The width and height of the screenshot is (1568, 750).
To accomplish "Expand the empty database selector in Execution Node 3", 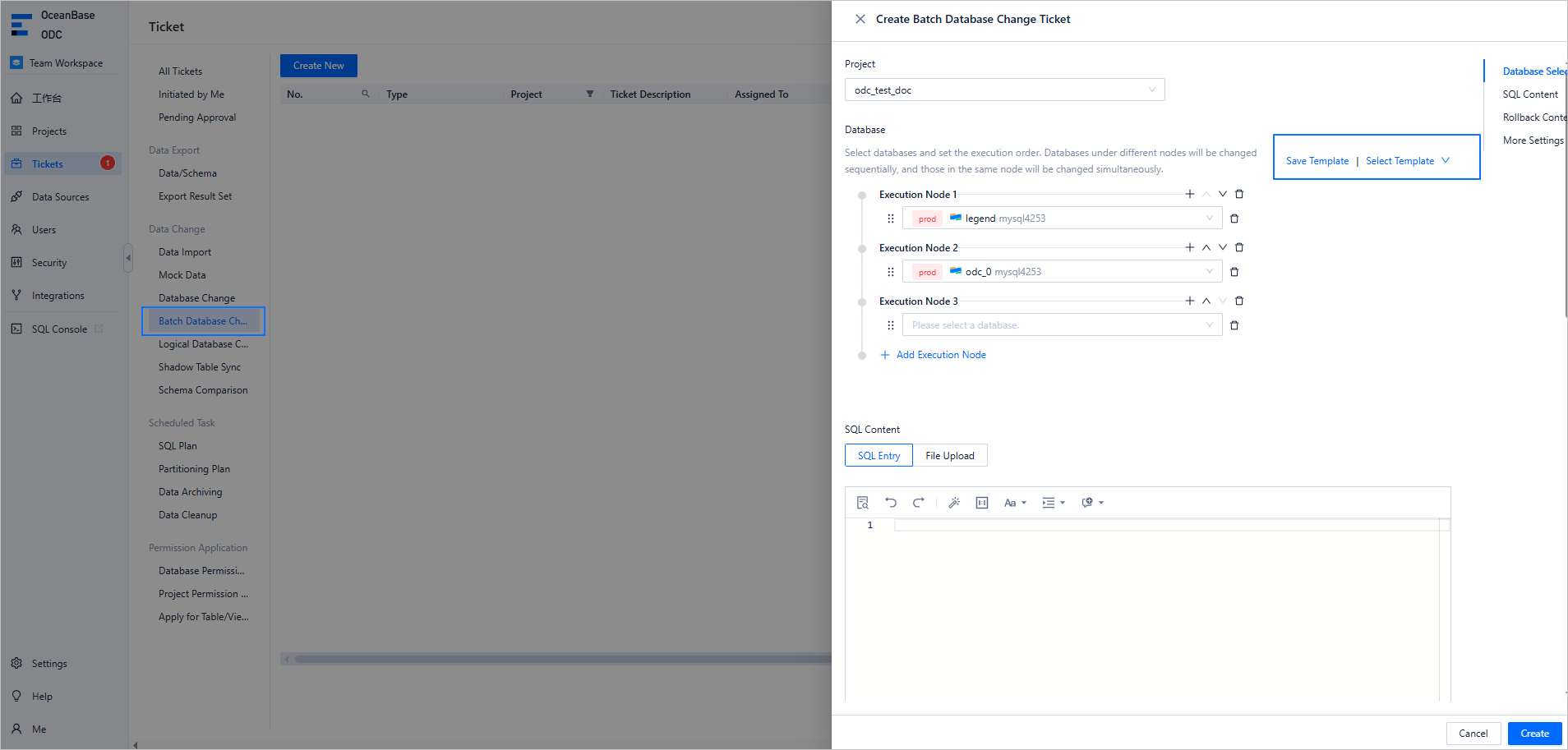I will pyautogui.click(x=1062, y=325).
